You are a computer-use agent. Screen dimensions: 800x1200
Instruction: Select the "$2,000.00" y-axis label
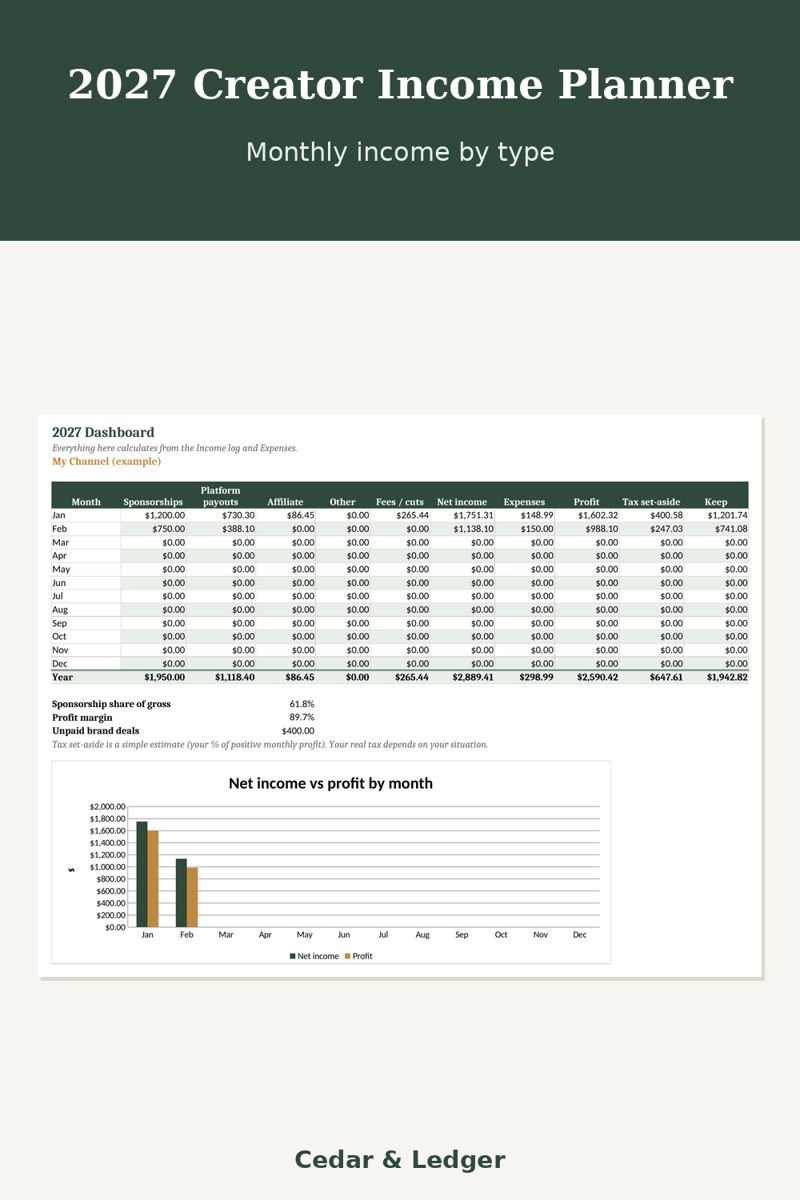(x=107, y=806)
